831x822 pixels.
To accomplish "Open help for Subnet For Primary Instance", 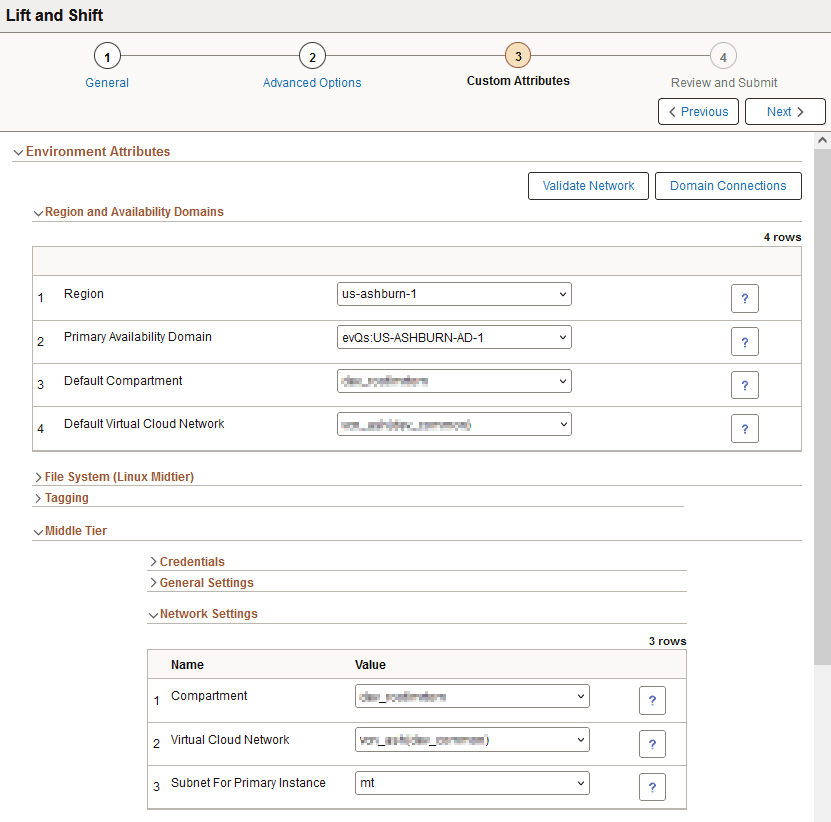I will 652,787.
